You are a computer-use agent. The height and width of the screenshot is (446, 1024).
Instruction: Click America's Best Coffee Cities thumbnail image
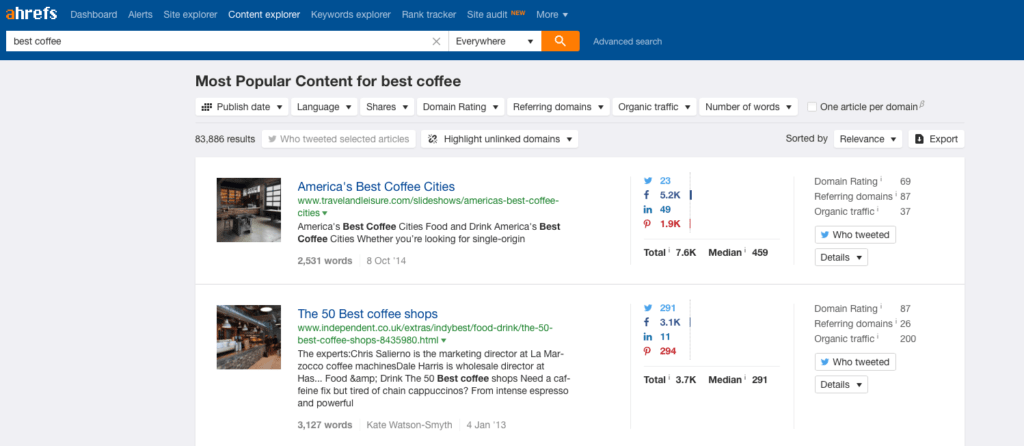tap(249, 210)
